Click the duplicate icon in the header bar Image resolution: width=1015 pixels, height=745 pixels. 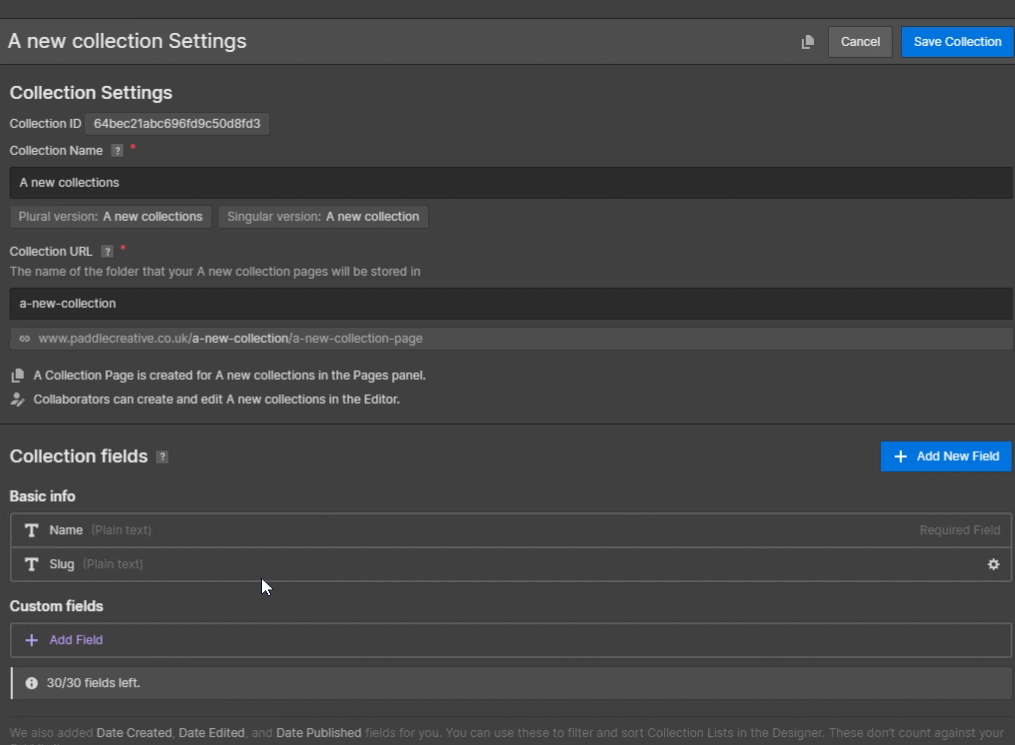[x=807, y=41]
